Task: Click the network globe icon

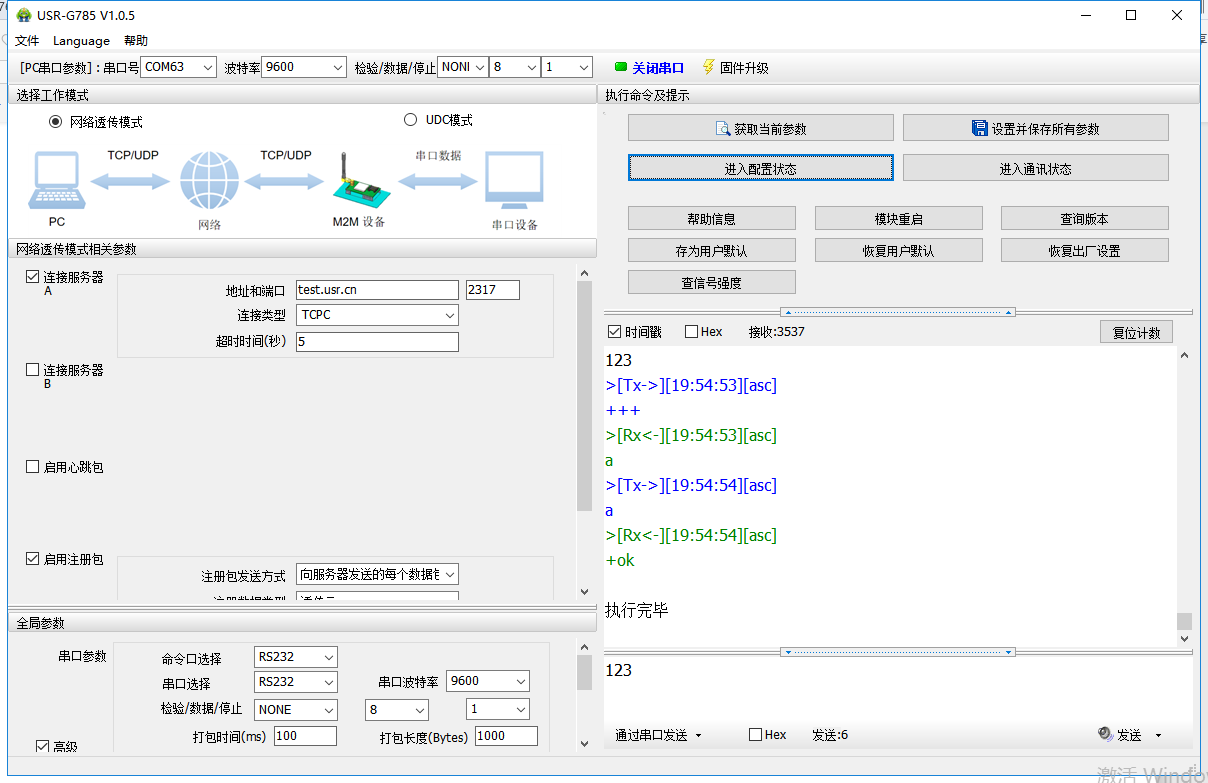Action: tap(209, 181)
